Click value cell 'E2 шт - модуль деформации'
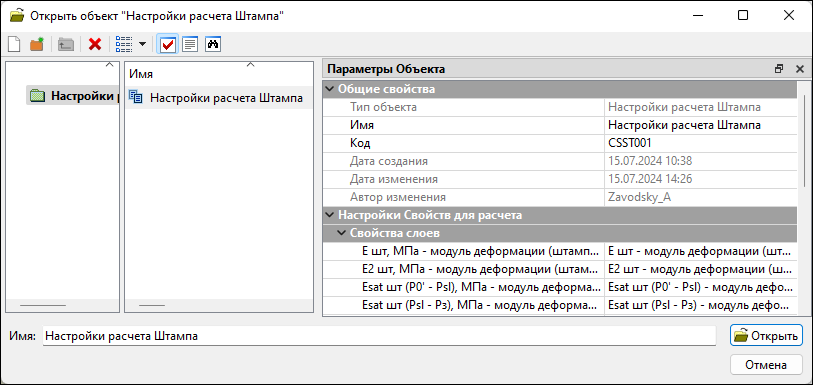813x385 pixels. [x=700, y=269]
